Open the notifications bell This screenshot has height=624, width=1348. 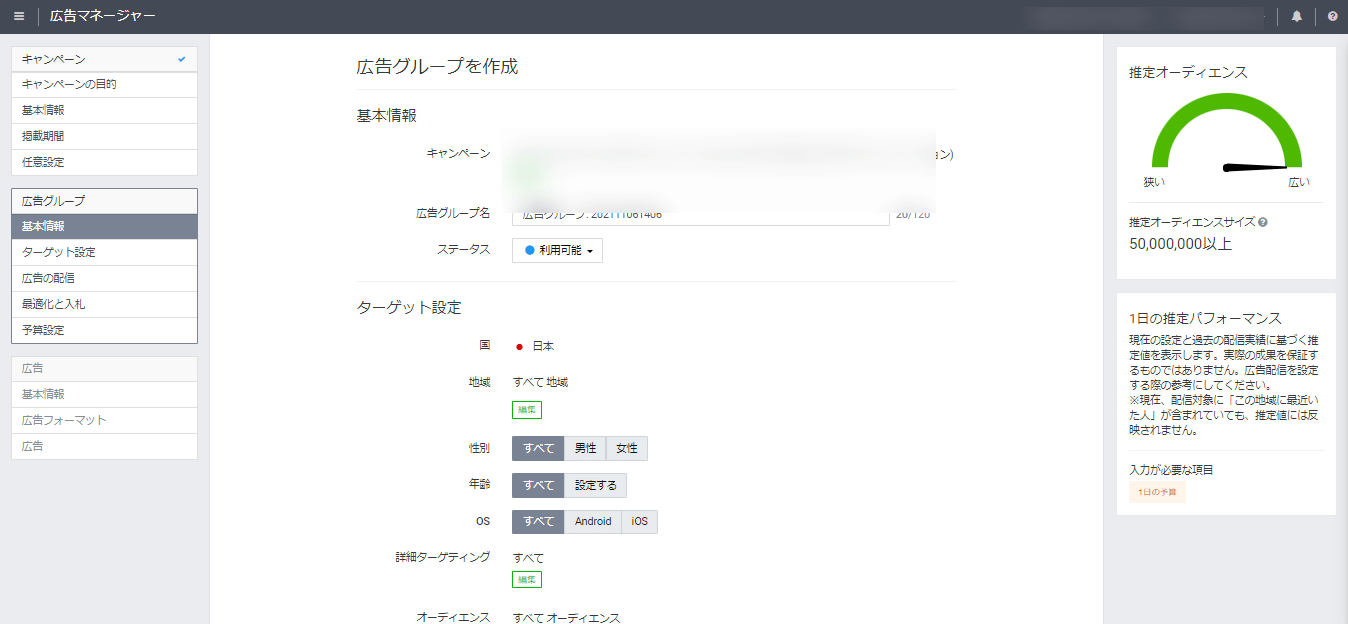pyautogui.click(x=1297, y=16)
